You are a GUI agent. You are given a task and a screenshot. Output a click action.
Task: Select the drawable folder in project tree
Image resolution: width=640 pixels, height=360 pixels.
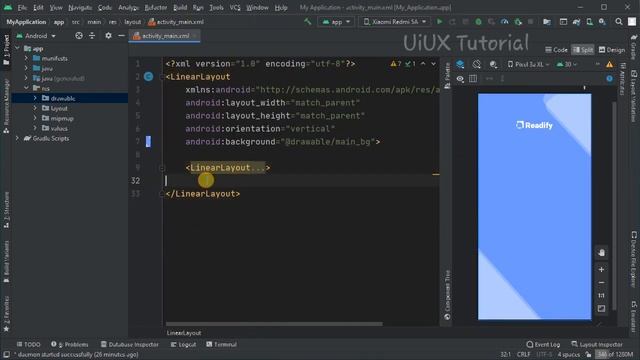tap(69, 98)
